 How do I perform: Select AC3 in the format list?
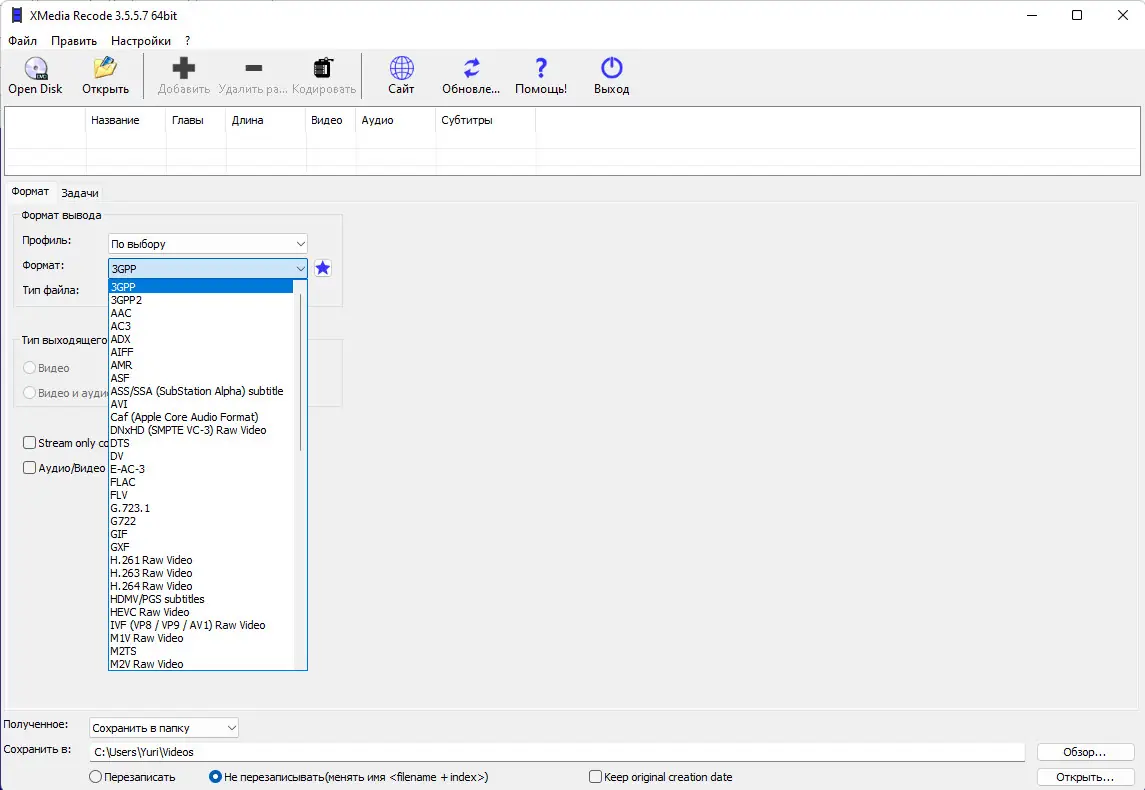pyautogui.click(x=201, y=326)
